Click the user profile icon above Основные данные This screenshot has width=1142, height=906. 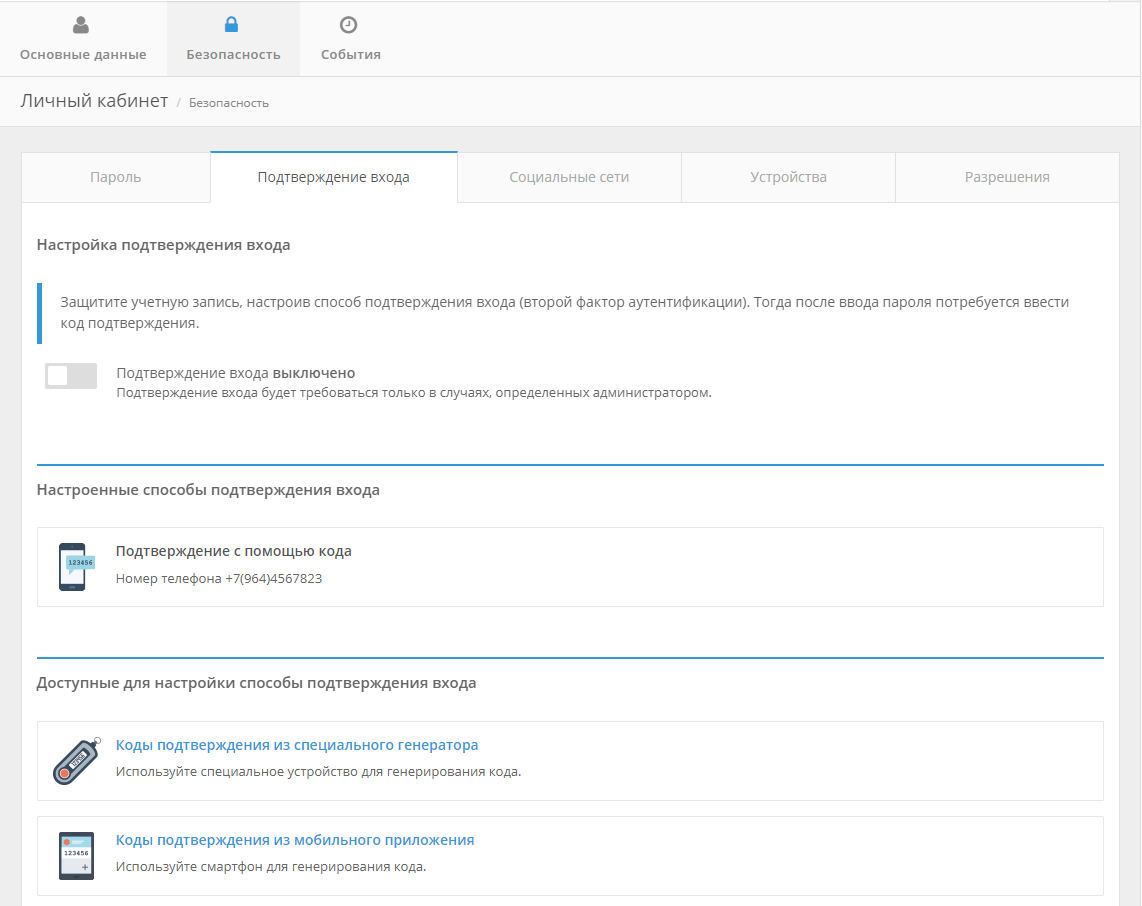pyautogui.click(x=81, y=25)
